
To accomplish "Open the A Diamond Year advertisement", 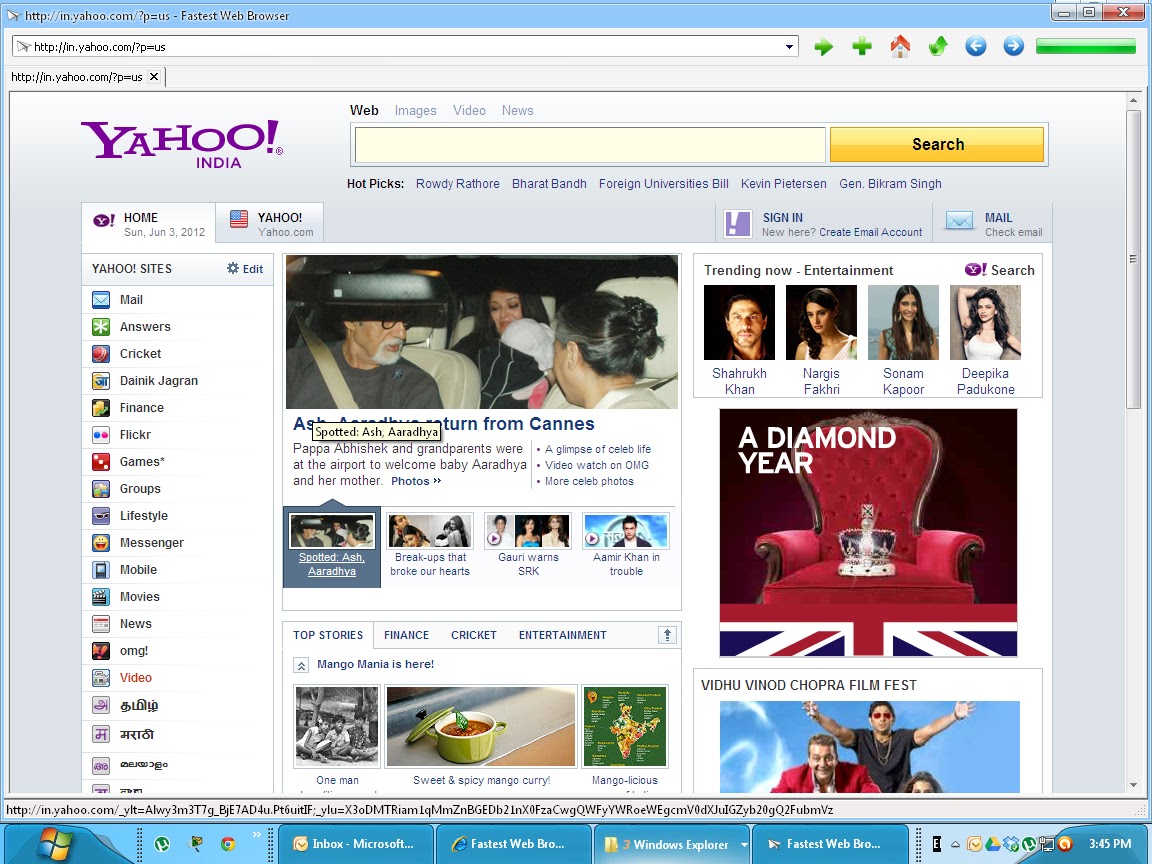I will 868,533.
